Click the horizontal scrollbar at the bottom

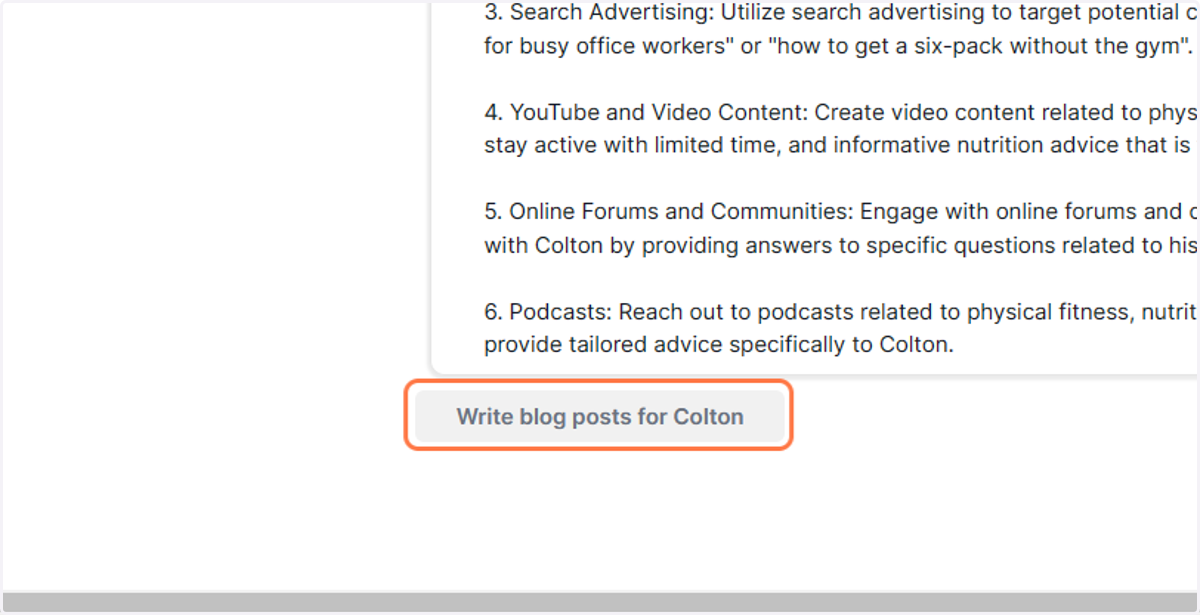pyautogui.click(x=600, y=603)
